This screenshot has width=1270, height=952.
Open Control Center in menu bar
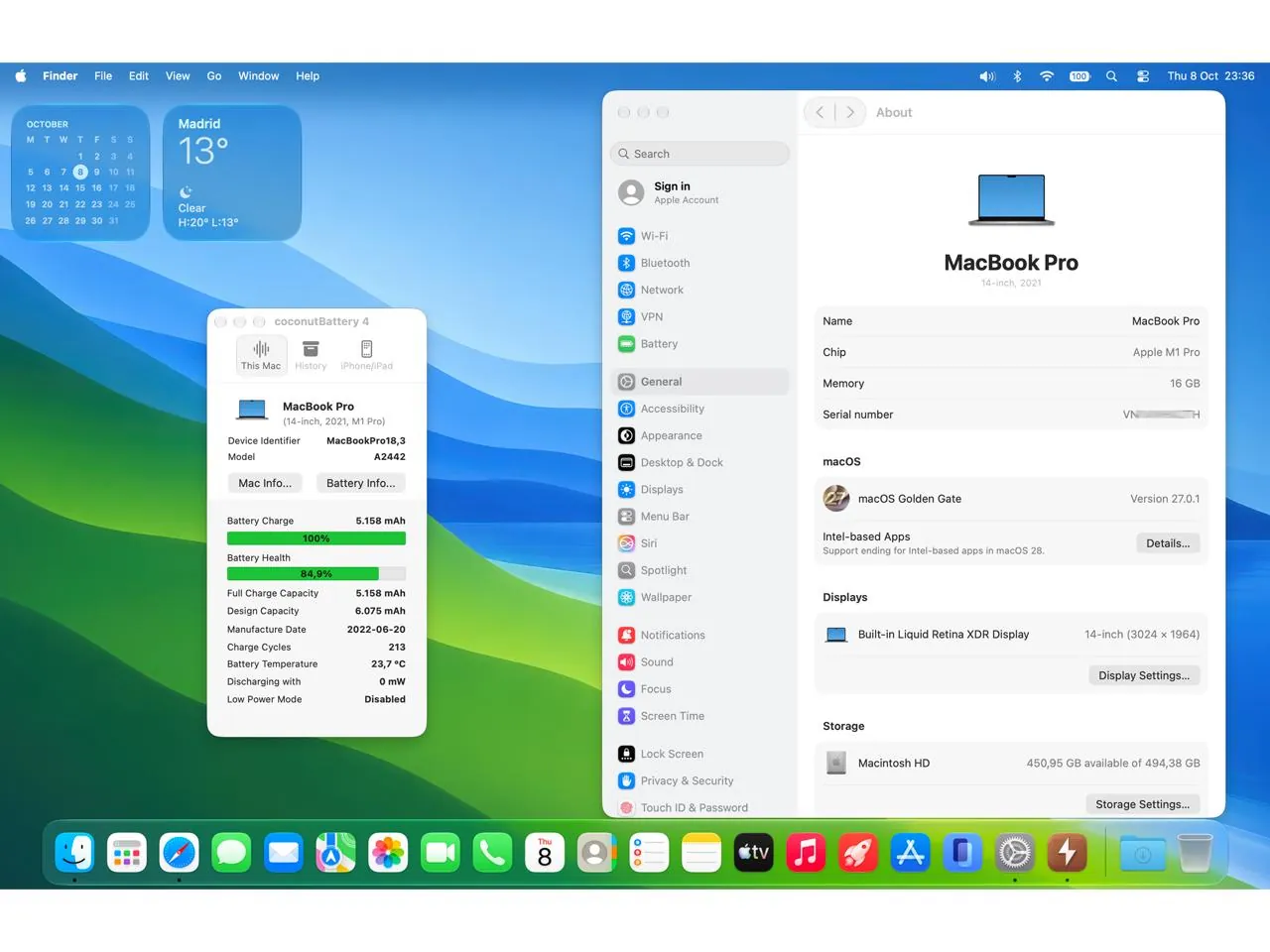1143,76
